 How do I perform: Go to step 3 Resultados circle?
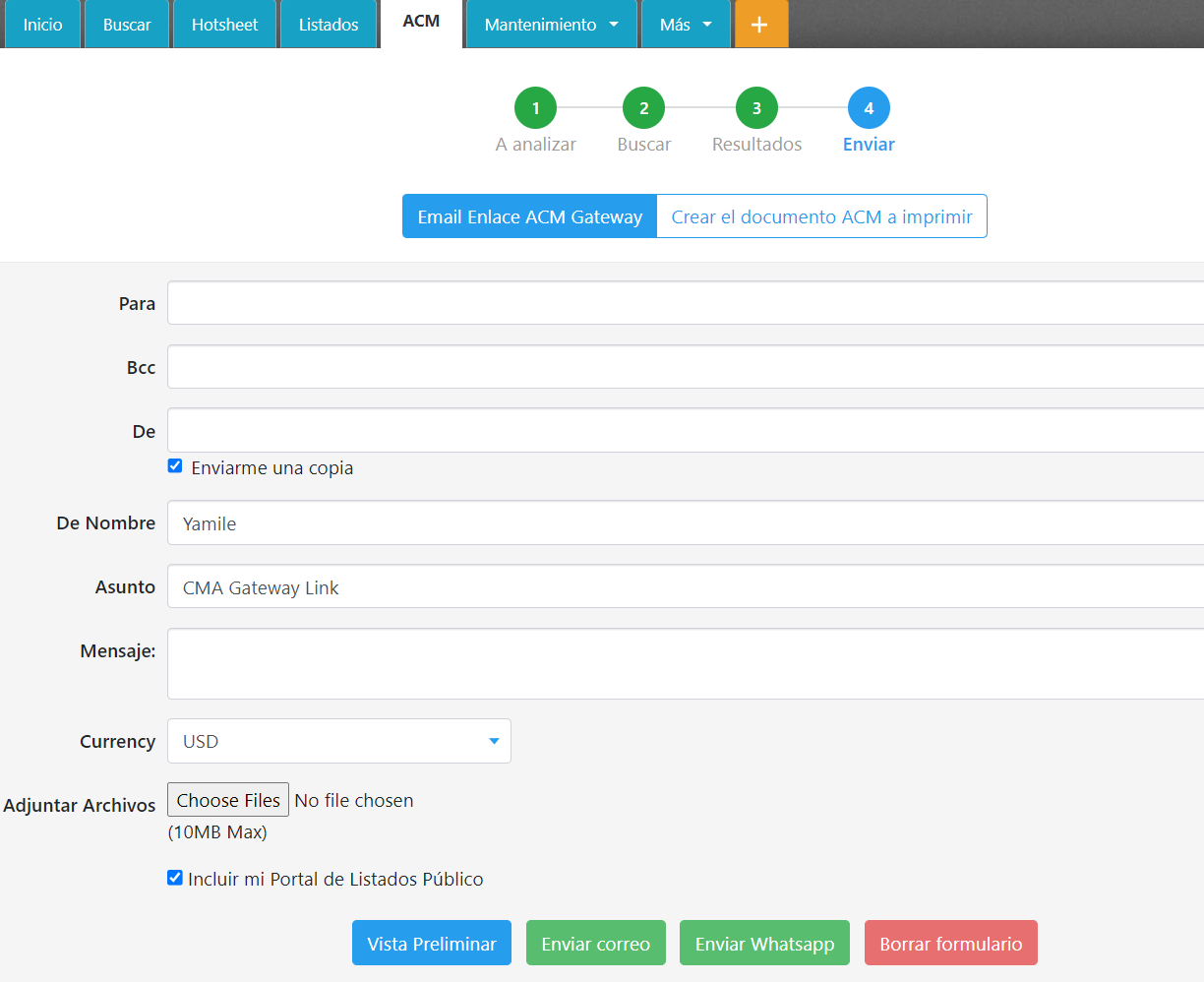(756, 108)
